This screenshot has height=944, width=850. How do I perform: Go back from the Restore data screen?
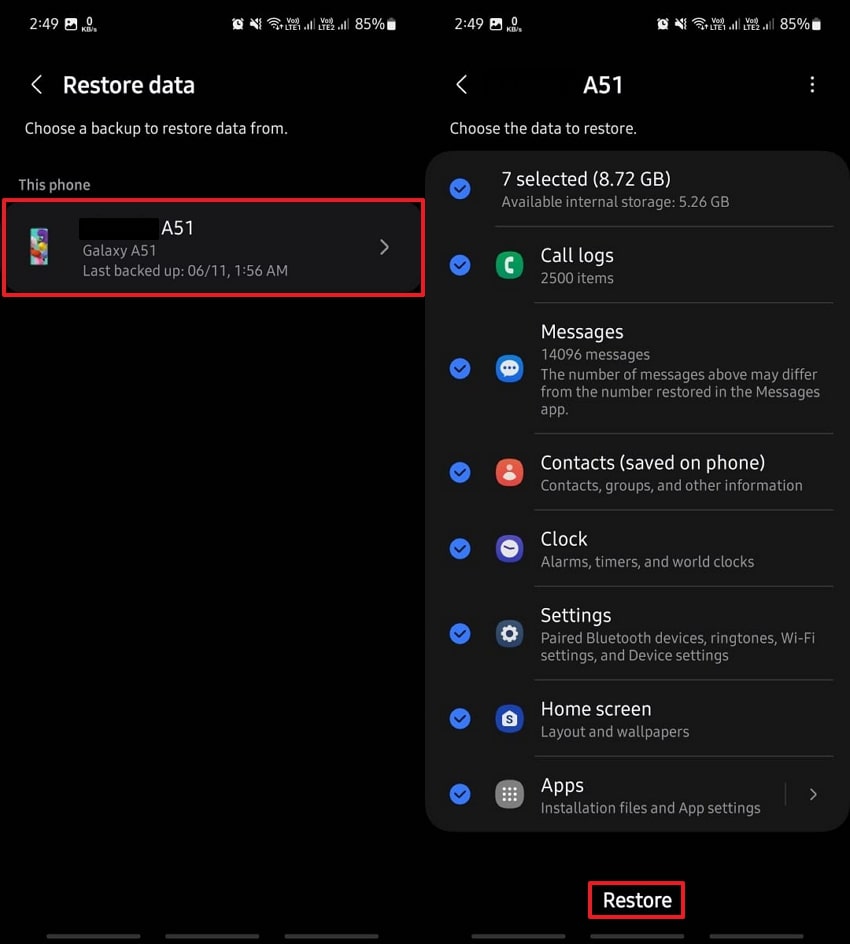[37, 85]
